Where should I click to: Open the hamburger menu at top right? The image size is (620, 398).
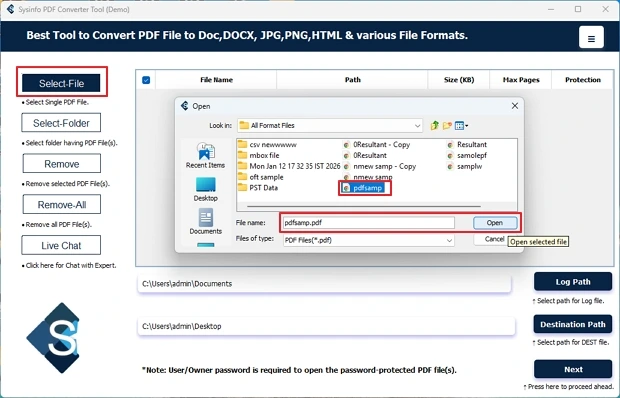[x=591, y=38]
